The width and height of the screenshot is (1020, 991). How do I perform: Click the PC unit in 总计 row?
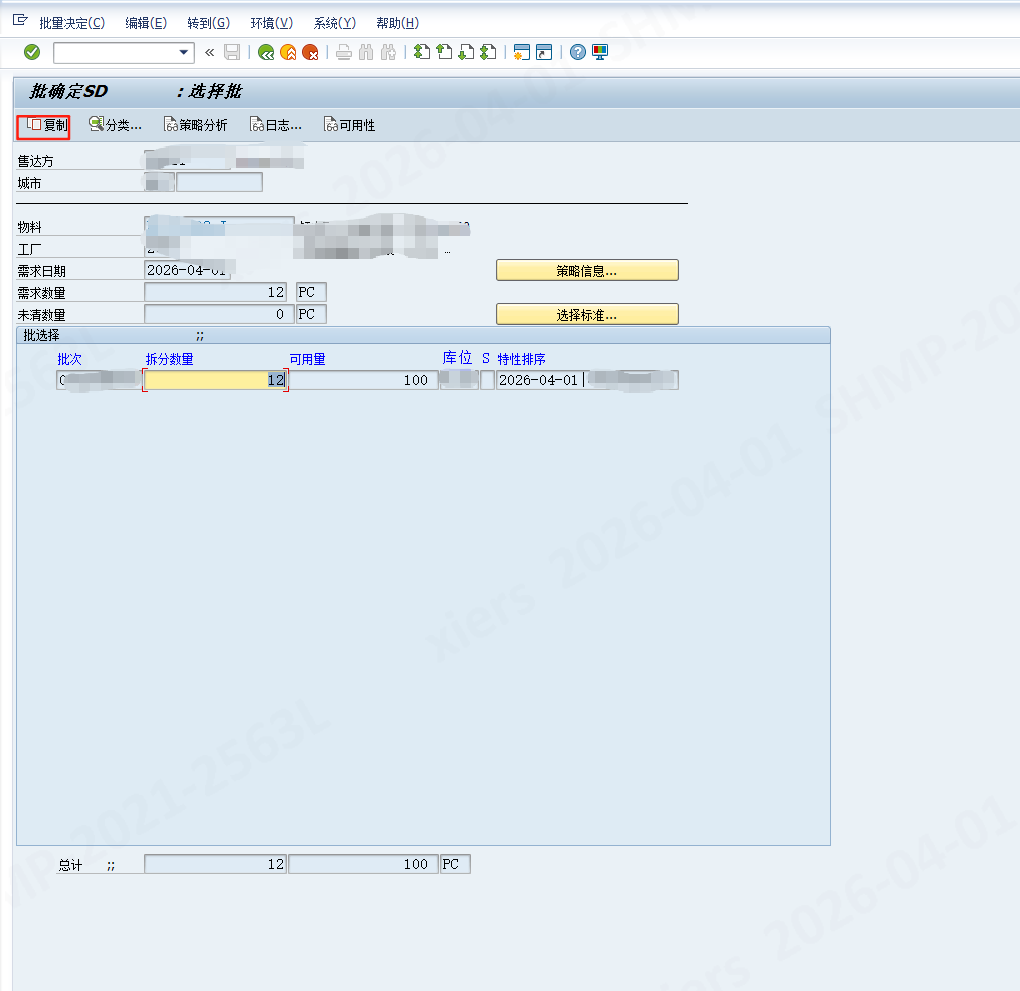455,864
